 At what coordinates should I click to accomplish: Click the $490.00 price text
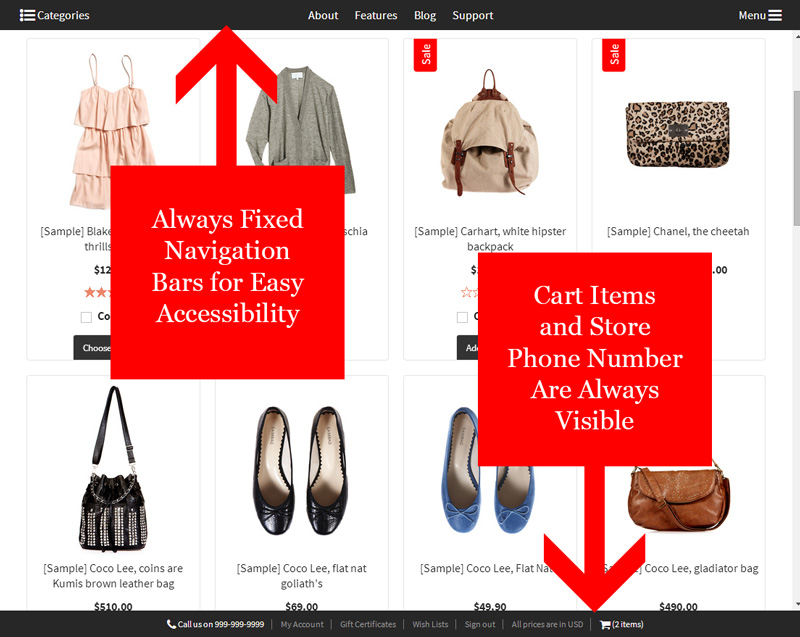click(678, 606)
